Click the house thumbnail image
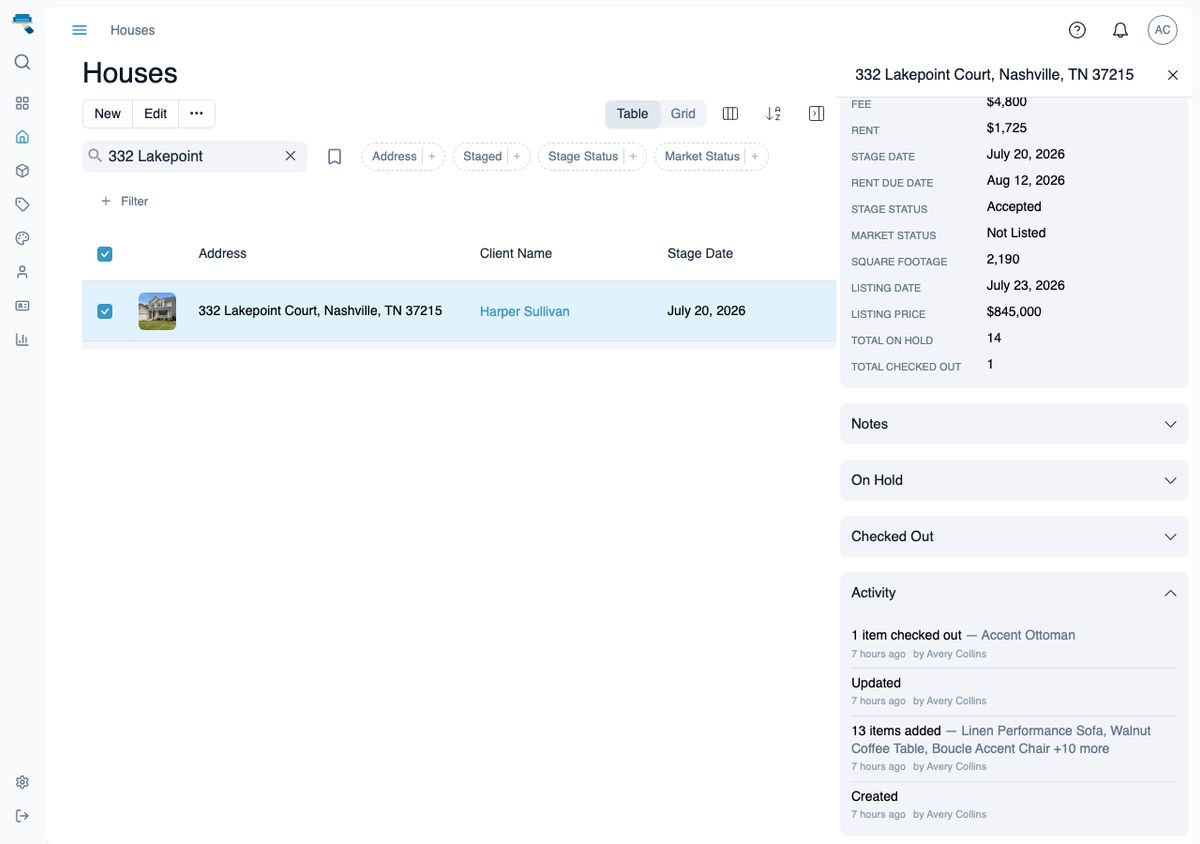Viewport: 1200px width, 844px height. [x=157, y=311]
